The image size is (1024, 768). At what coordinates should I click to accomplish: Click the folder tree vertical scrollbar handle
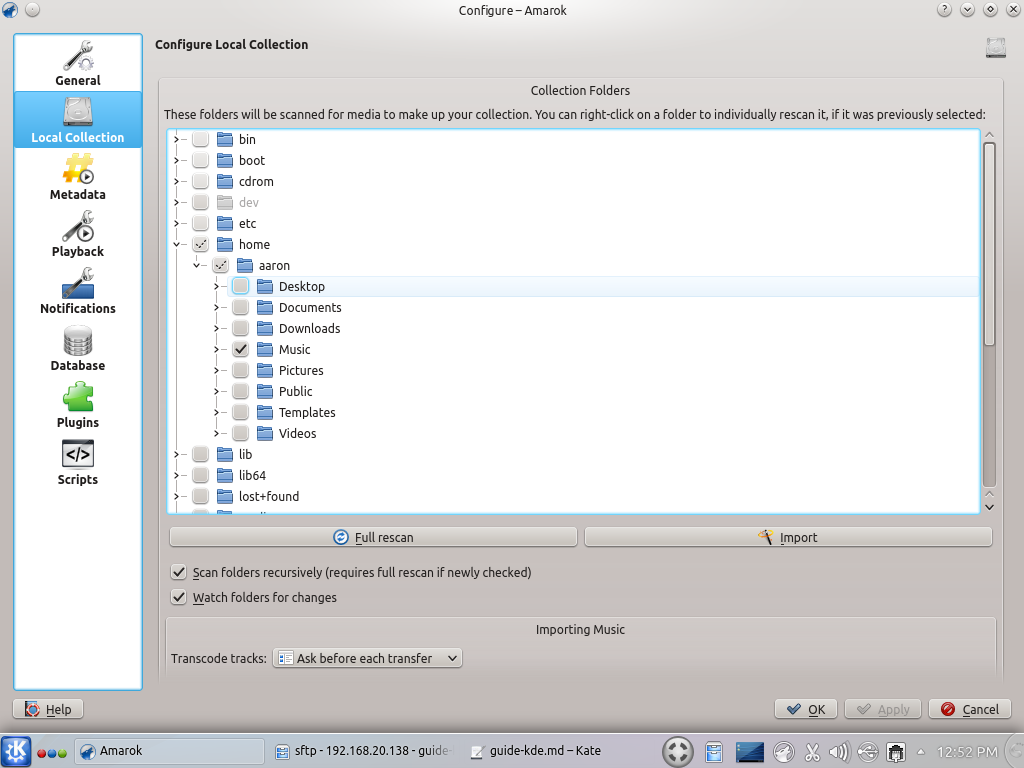click(989, 244)
